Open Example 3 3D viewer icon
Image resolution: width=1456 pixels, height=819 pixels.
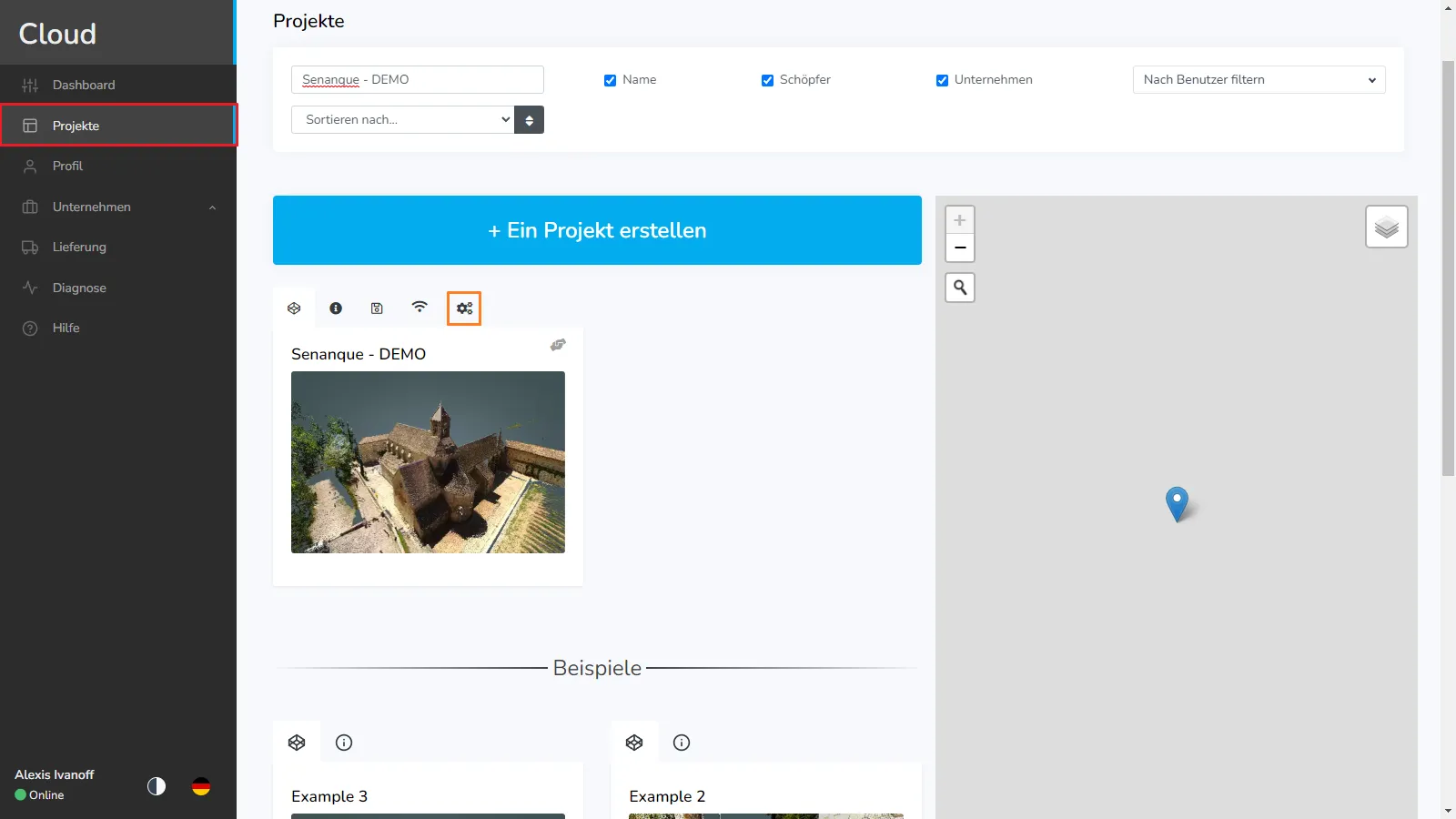297,743
